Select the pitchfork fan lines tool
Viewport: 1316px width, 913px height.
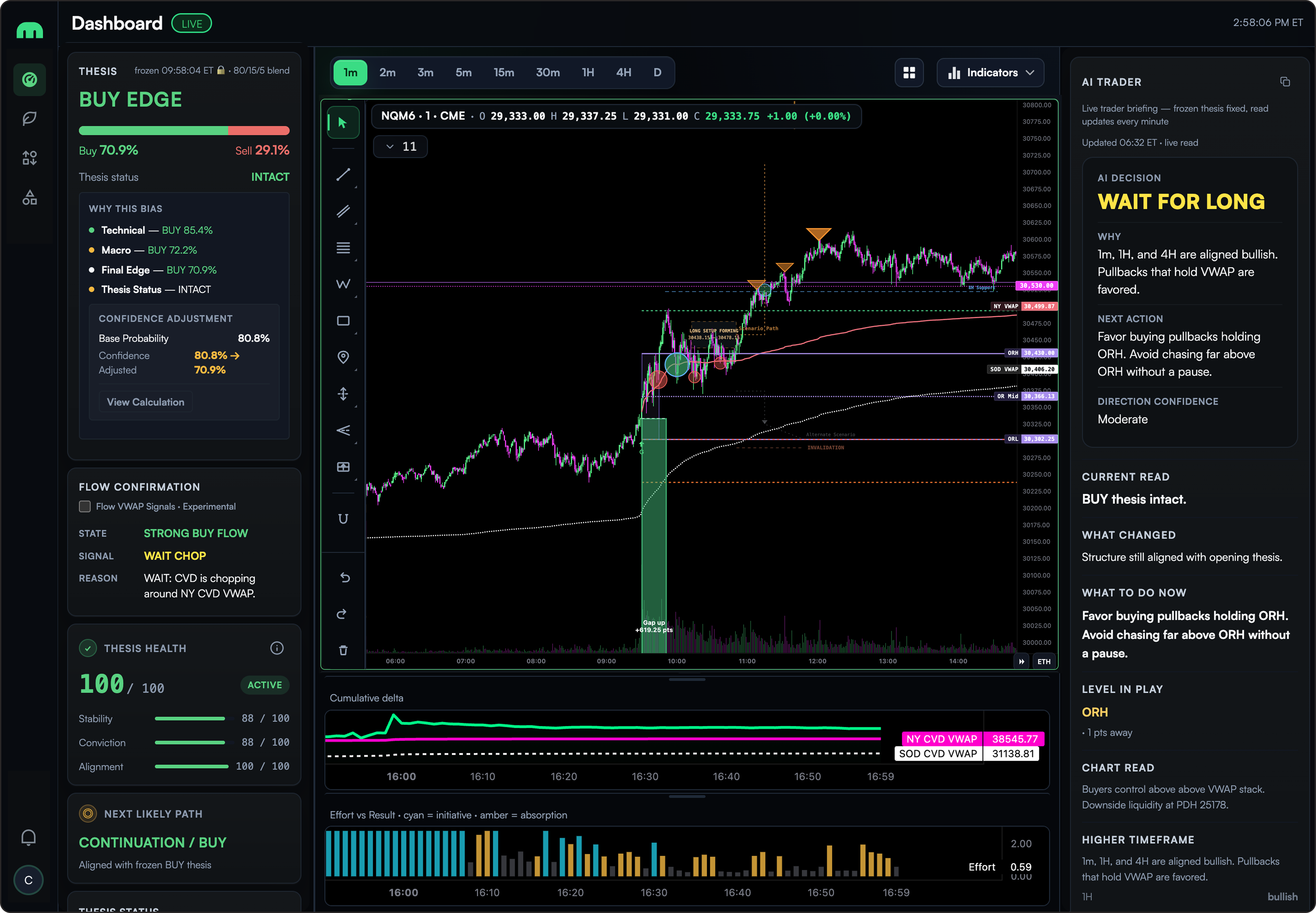(x=343, y=431)
